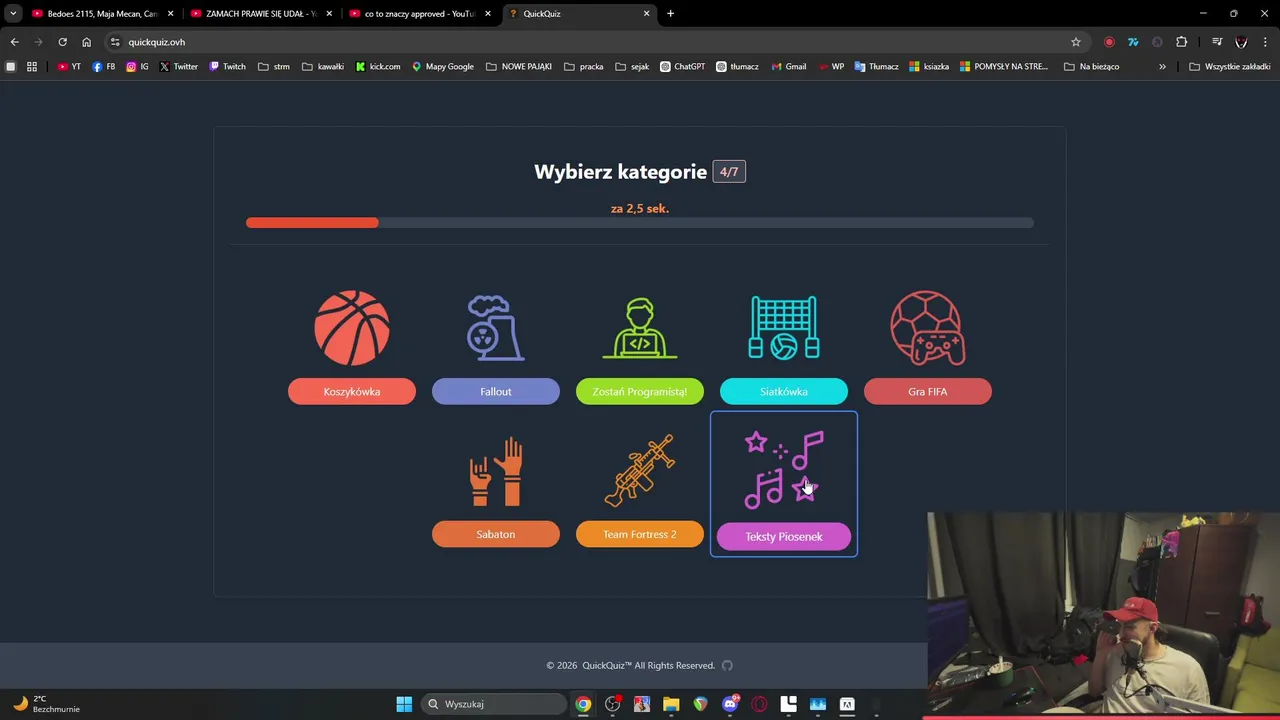The width and height of the screenshot is (1280, 720).
Task: Pick the Gra FIFA category button
Action: pos(928,391)
